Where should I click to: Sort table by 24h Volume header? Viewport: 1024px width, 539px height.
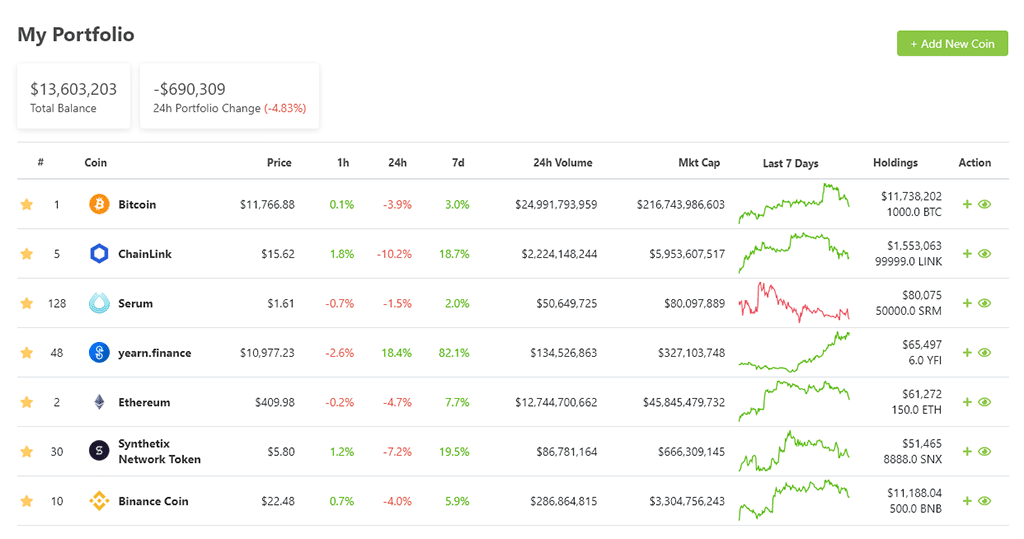[563, 163]
